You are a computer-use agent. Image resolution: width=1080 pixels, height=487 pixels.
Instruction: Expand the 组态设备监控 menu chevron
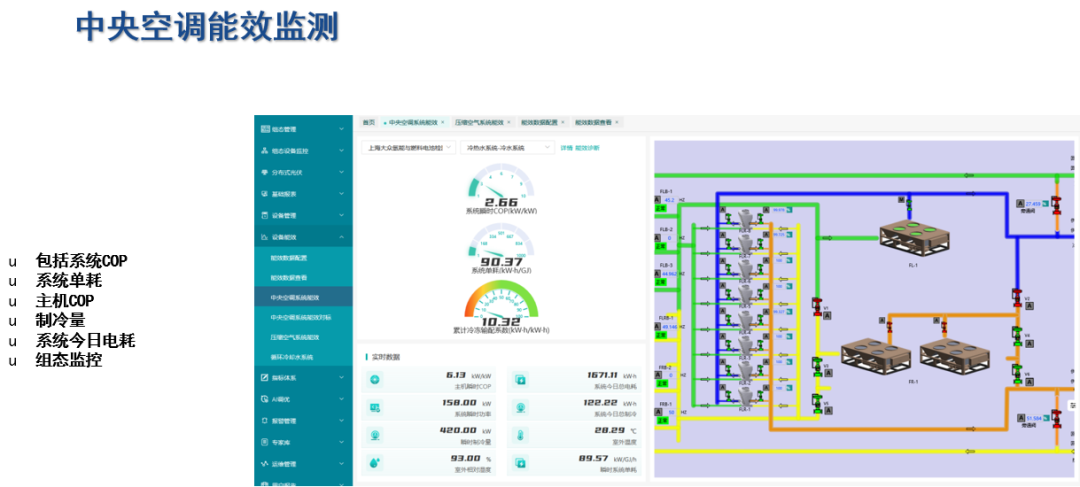341,151
